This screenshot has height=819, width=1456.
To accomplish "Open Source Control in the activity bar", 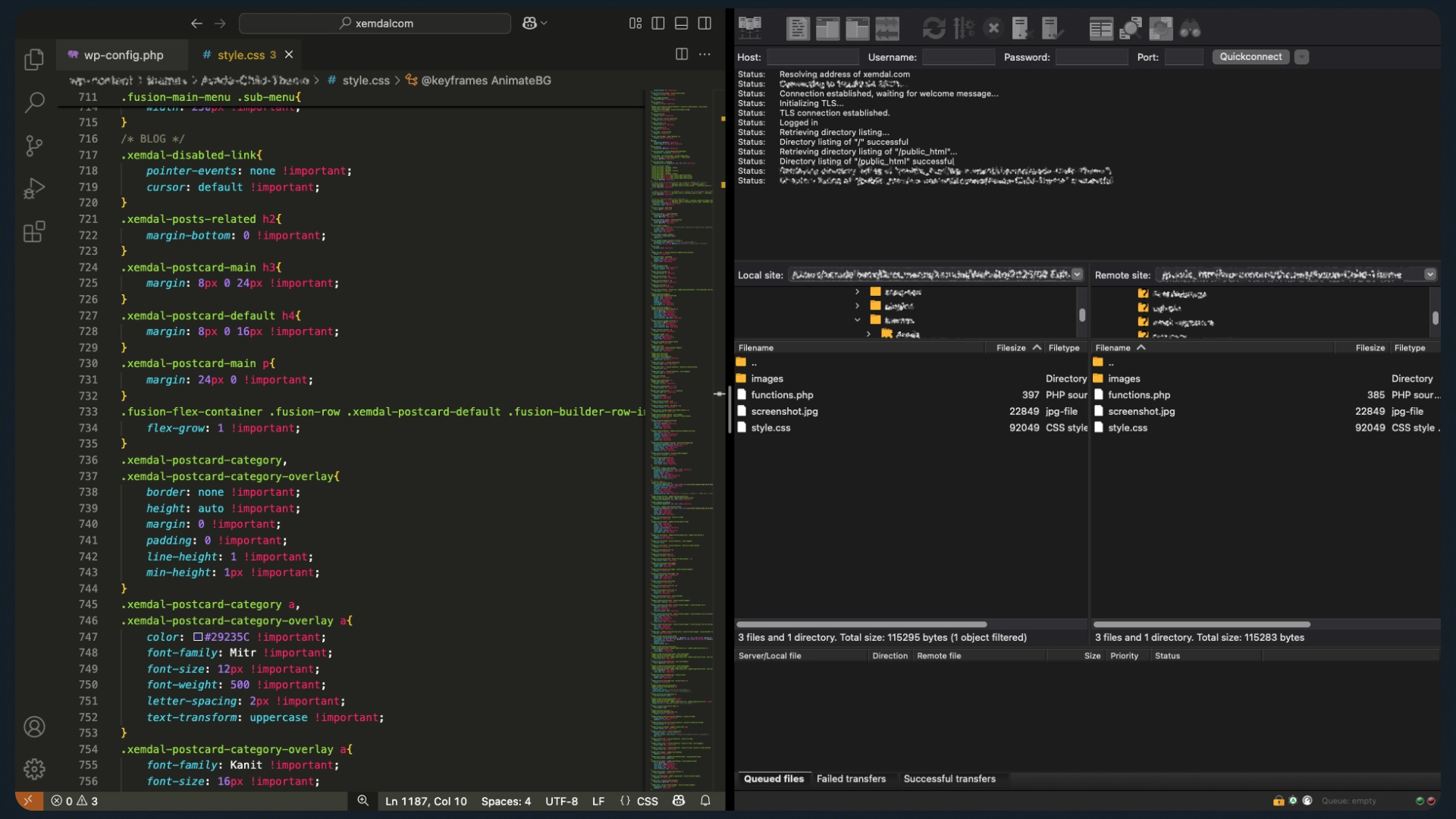I will pos(34,146).
